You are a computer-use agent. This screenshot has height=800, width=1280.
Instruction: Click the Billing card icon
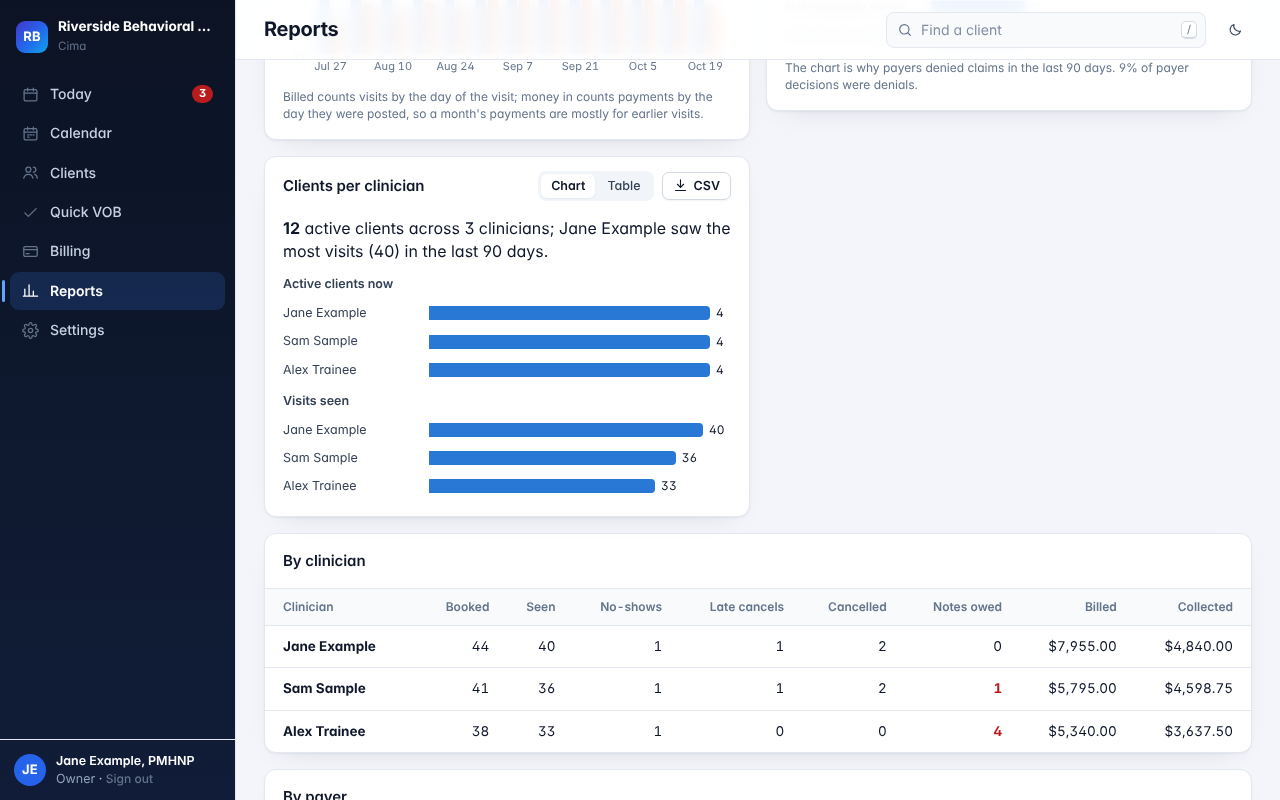coord(31,251)
